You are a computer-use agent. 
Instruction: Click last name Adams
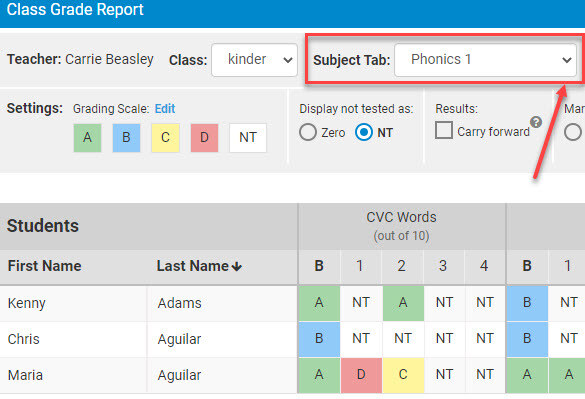(x=179, y=303)
